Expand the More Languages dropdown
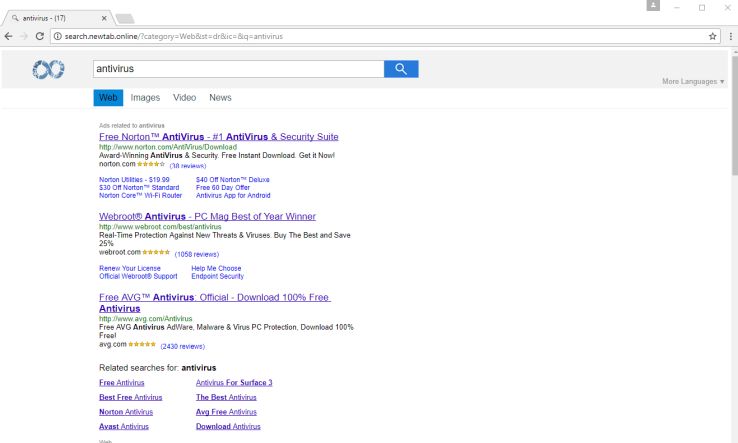Viewport: 738px width, 443px height. (x=693, y=81)
